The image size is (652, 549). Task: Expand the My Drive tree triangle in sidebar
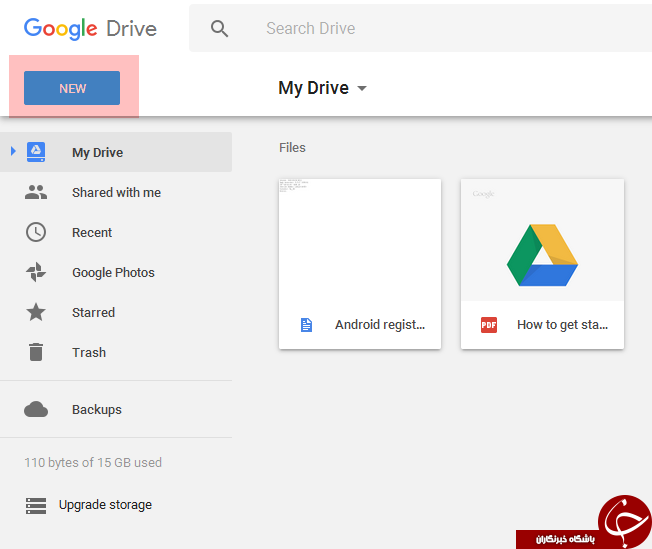pos(13,151)
